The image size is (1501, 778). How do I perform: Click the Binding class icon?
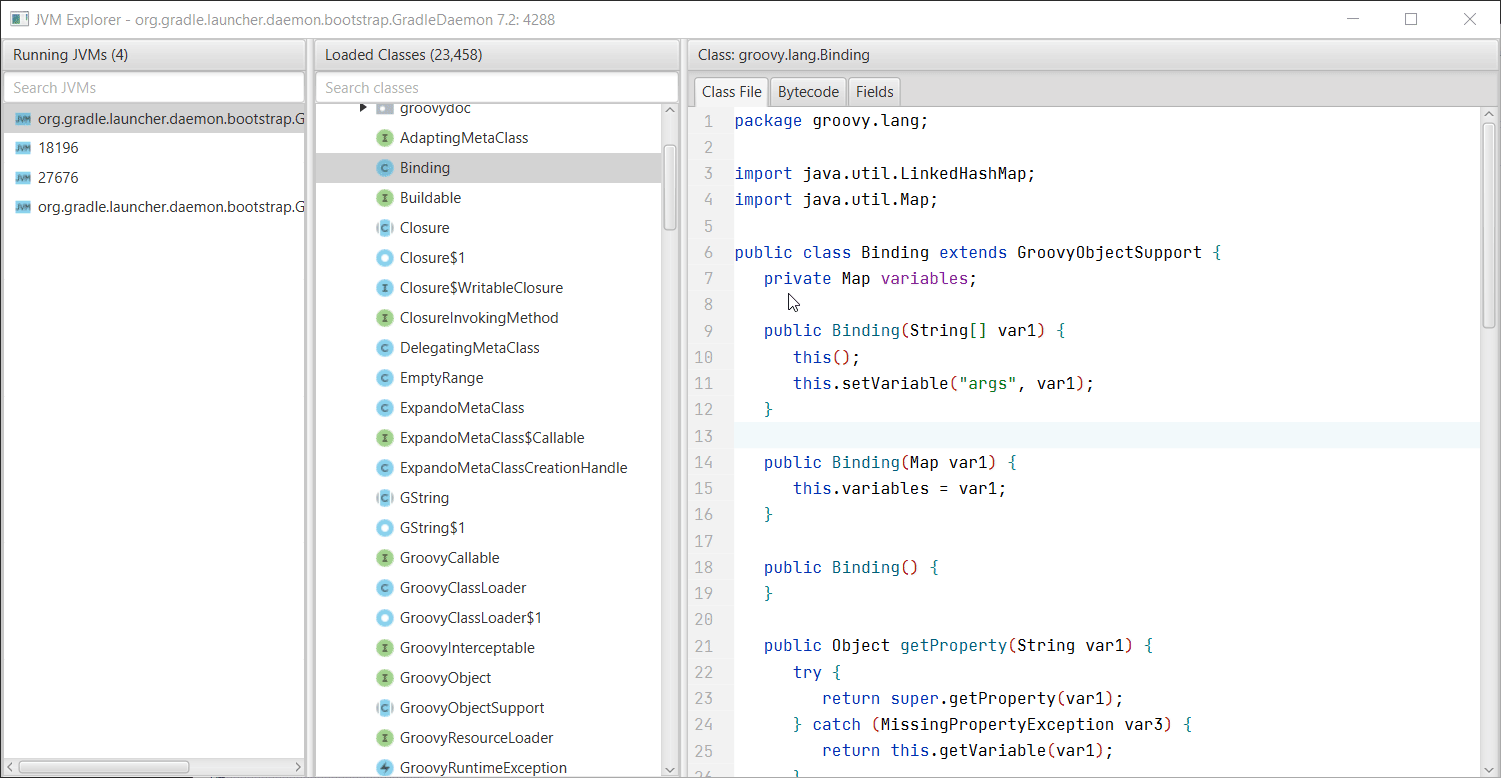384,168
